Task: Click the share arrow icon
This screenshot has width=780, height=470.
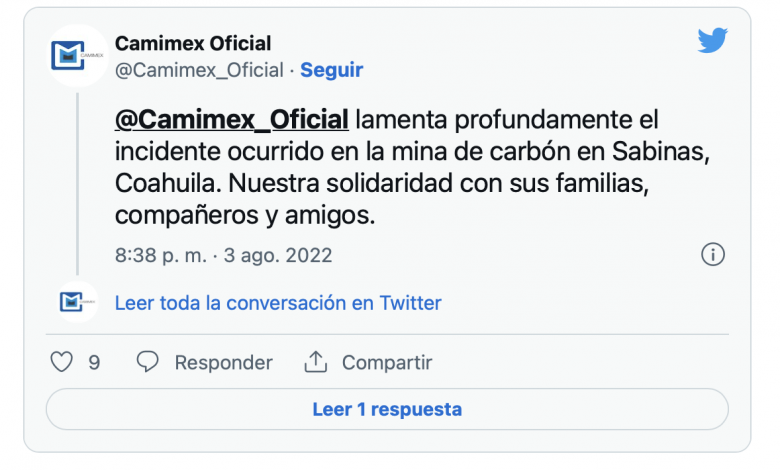Action: pyautogui.click(x=316, y=362)
